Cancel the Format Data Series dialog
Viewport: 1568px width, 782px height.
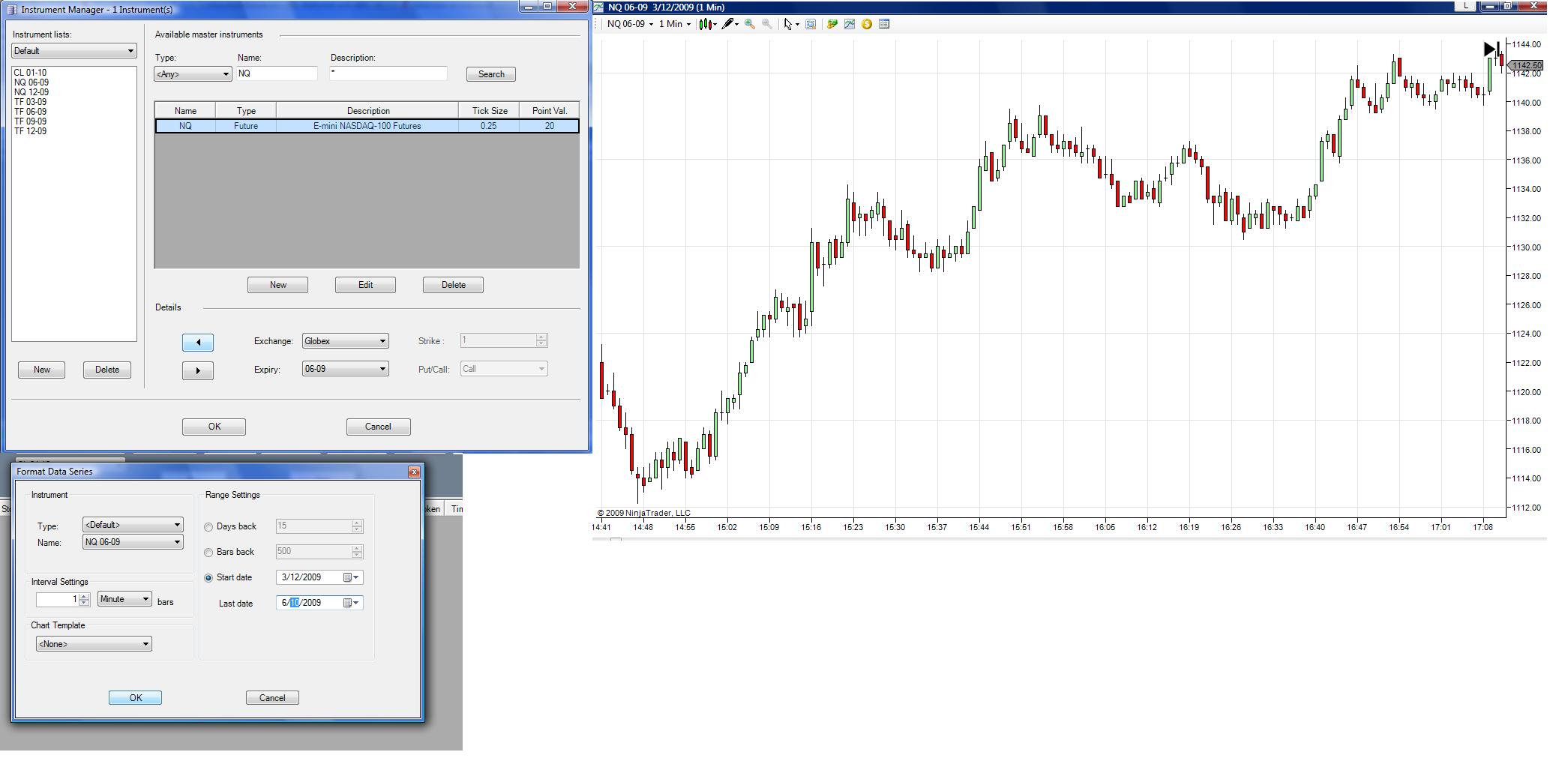[272, 698]
